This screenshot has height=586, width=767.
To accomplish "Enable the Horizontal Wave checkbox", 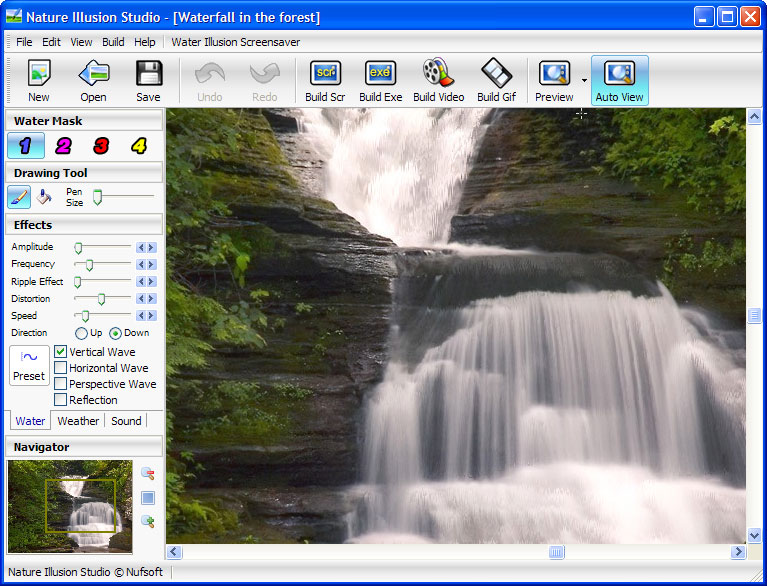I will pos(61,368).
